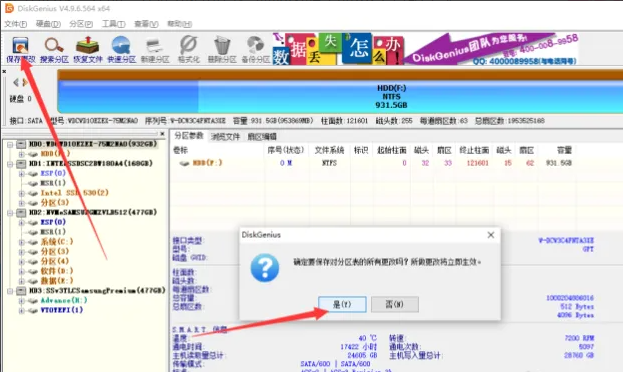
Task: Click the 格式化 format toolbar icon
Action: (x=188, y=50)
